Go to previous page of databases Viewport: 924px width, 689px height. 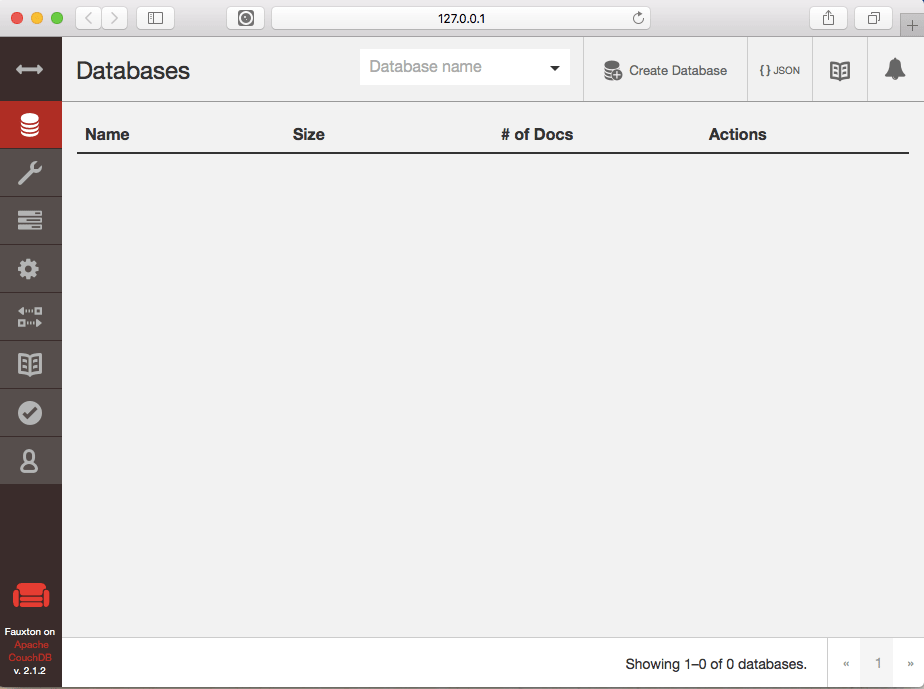[846, 663]
